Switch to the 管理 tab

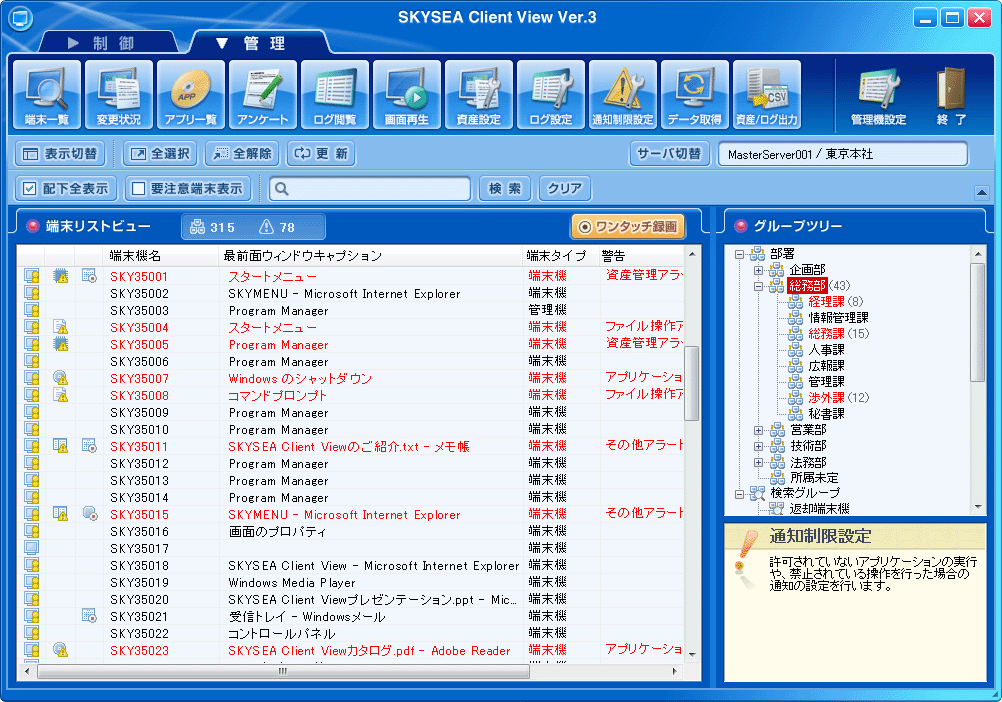coord(260,43)
